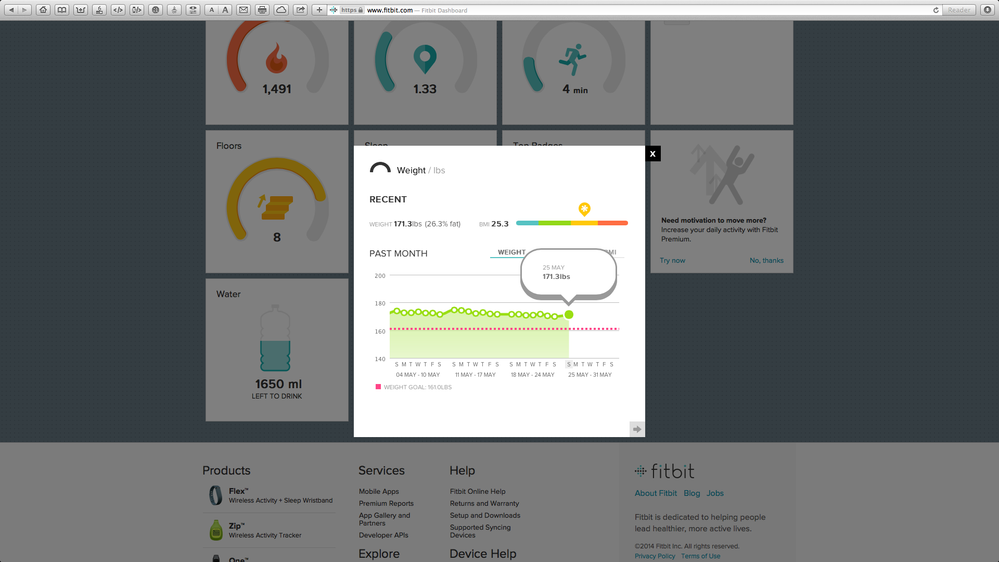
Task: Click the pink Weight Goal legend square
Action: 378,387
